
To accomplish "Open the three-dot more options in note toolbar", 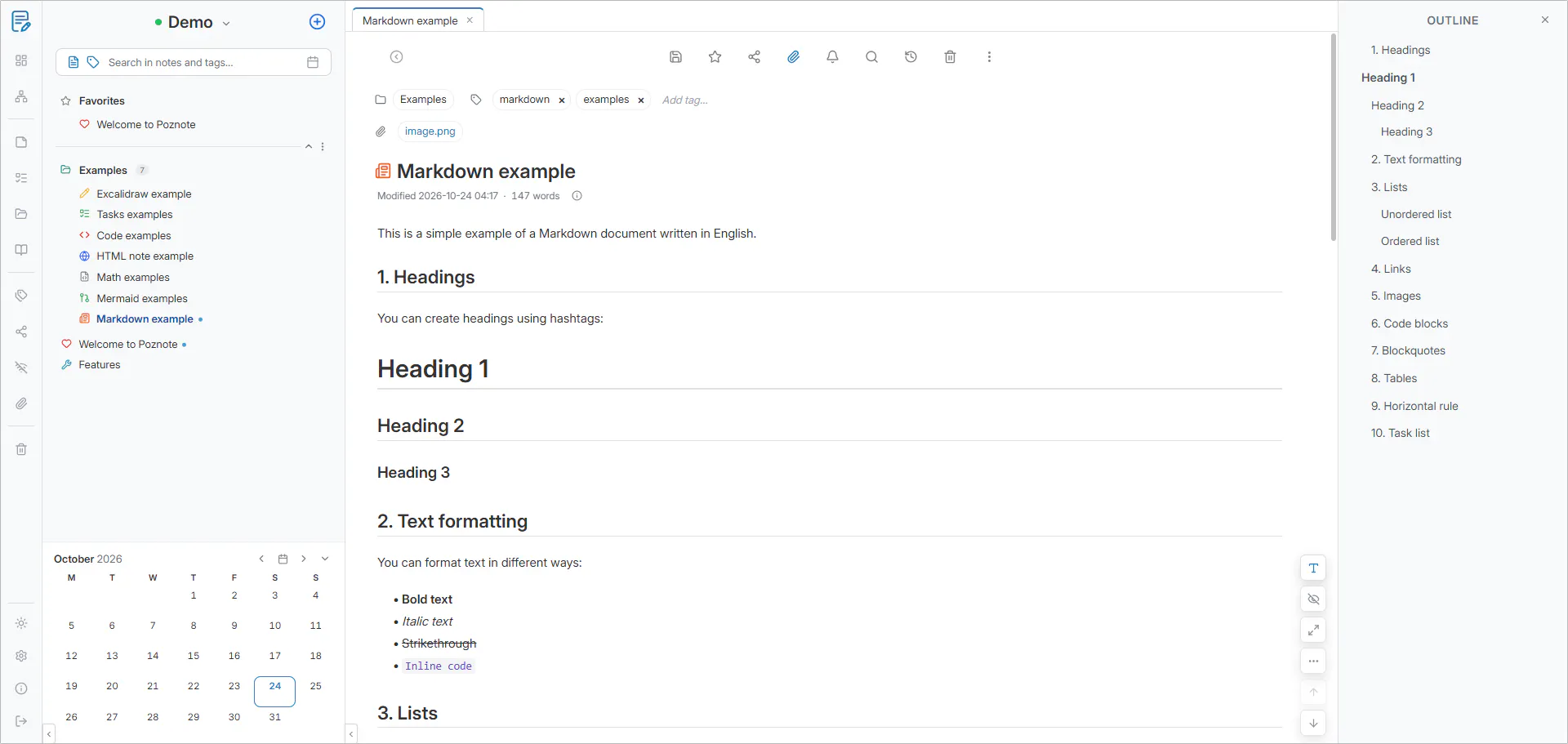I will coord(989,57).
